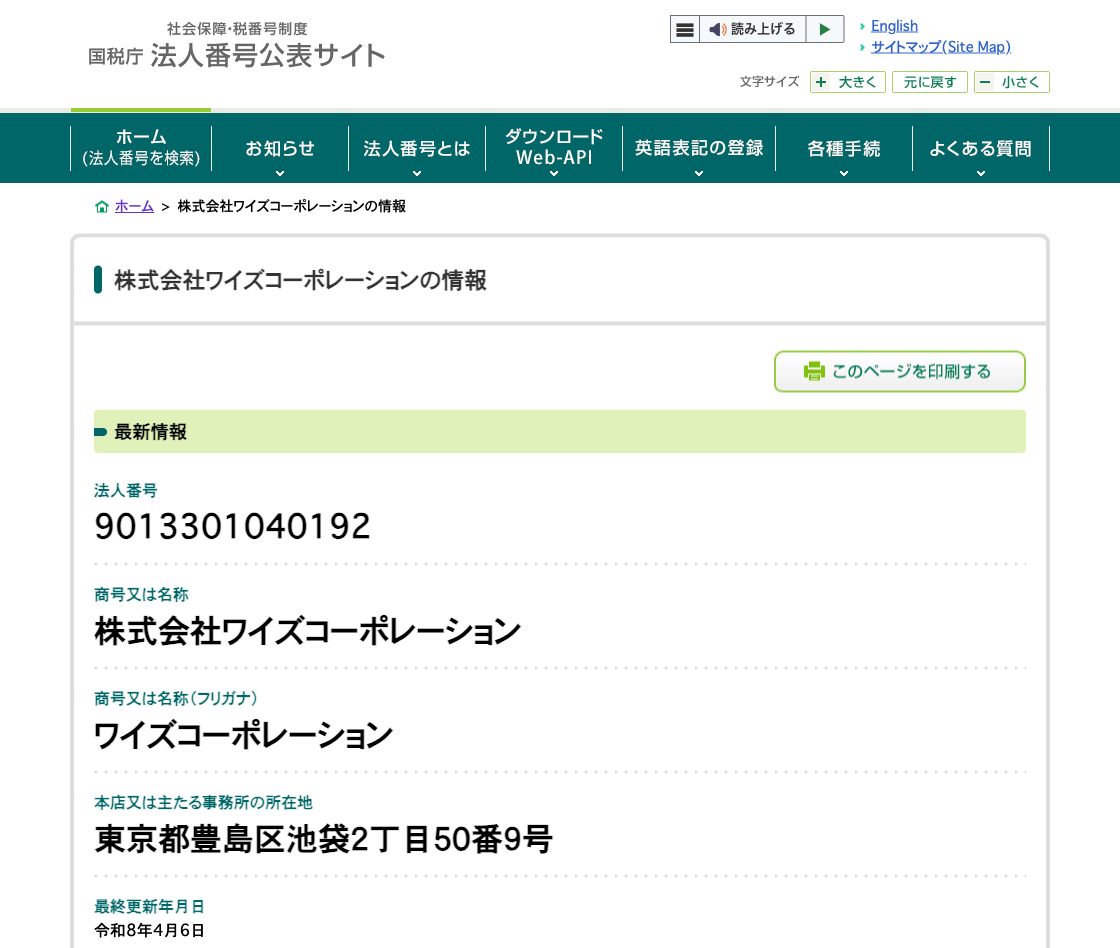Screen dimensions: 1120x948
Task: Click the ホーム breadcrumb link
Action: pyautogui.click(x=134, y=206)
